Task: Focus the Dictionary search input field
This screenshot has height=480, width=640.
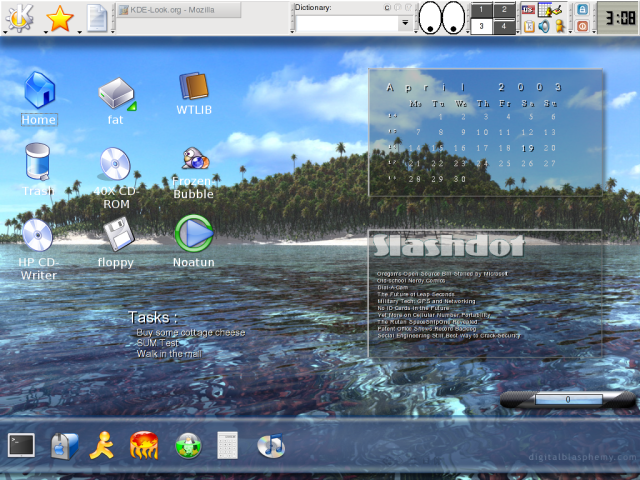Action: point(347,23)
